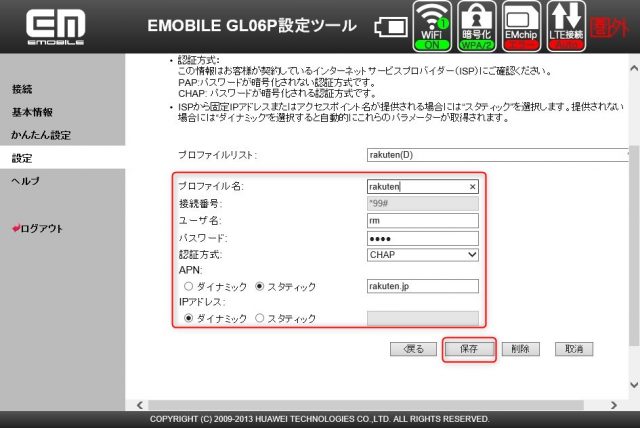The width and height of the screenshot is (640, 428).
Task: Click the horizontal scrollbar right arrow
Action: [614, 405]
